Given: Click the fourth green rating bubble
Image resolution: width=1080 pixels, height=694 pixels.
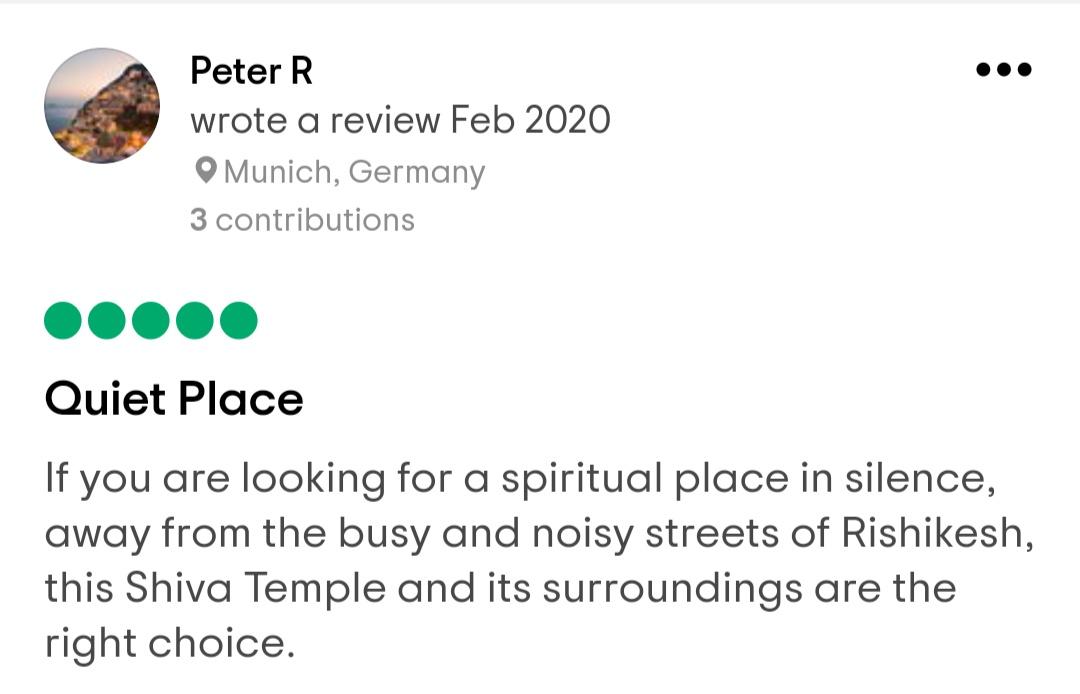Looking at the screenshot, I should 195,320.
